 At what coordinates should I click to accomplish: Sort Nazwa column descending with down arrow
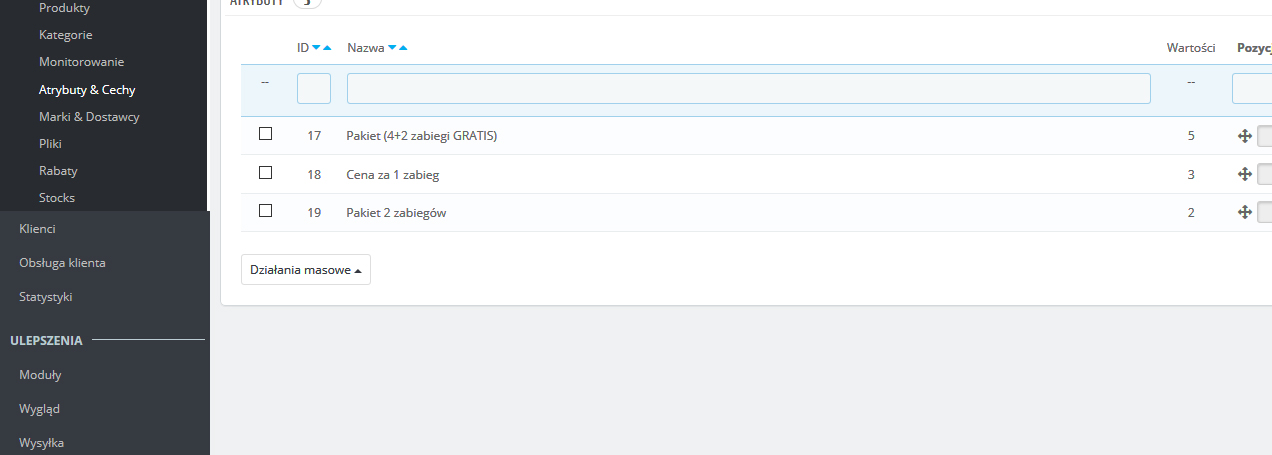pos(392,48)
